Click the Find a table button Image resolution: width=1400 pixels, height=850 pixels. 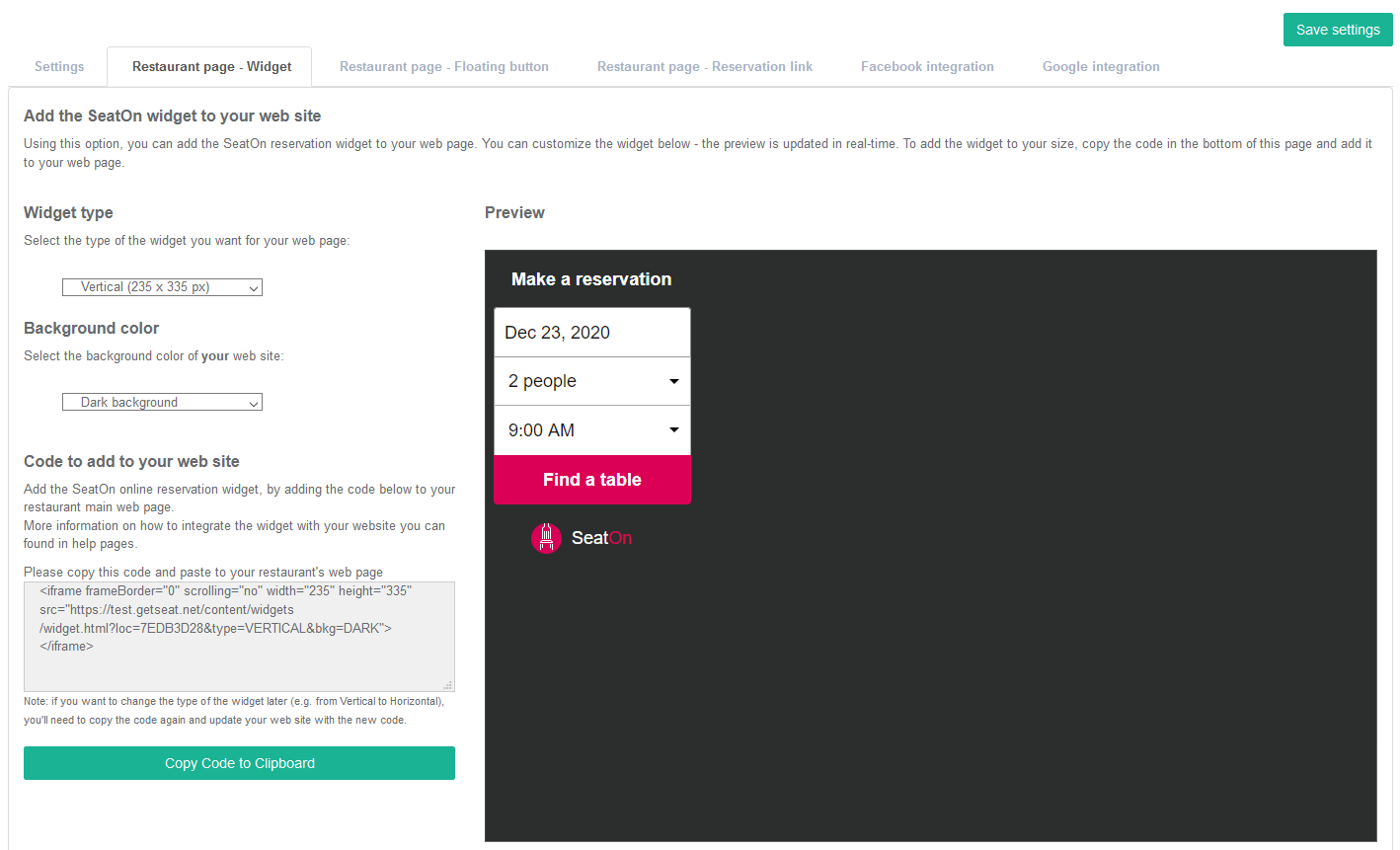click(x=592, y=480)
